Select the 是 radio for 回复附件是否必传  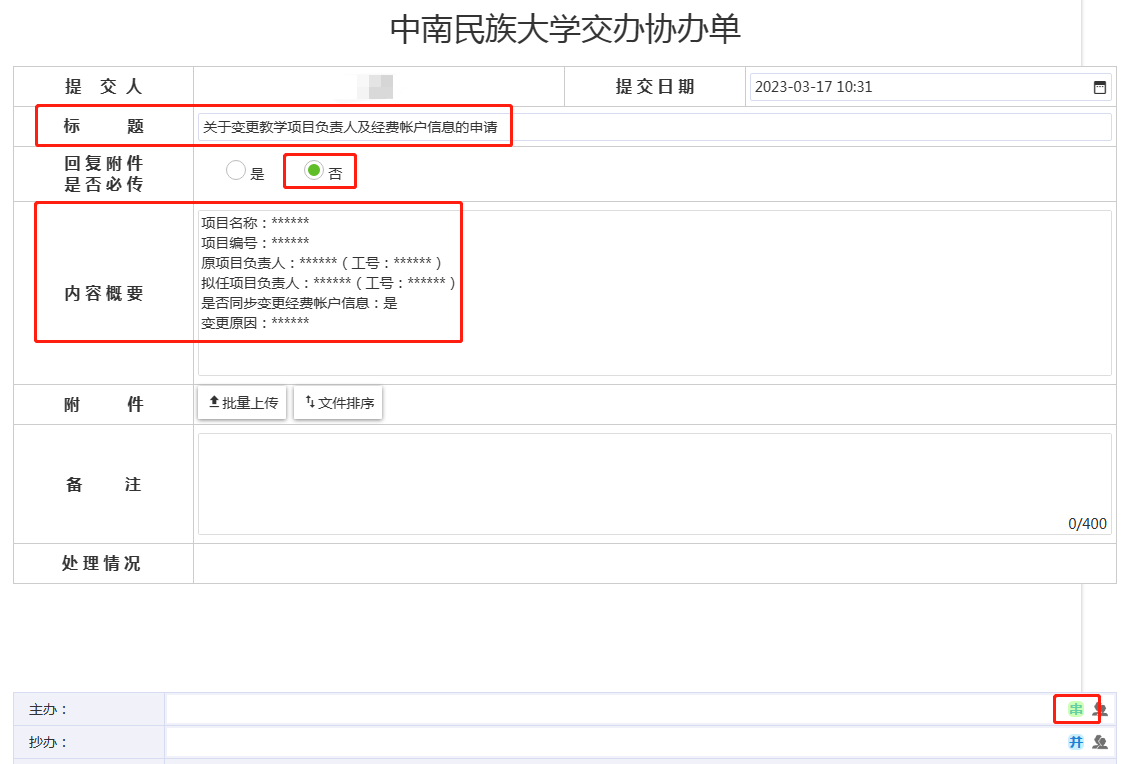236,171
